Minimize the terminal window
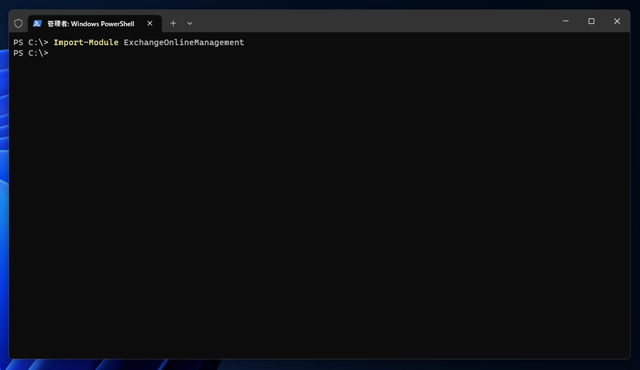This screenshot has height=370, width=640. click(566, 21)
